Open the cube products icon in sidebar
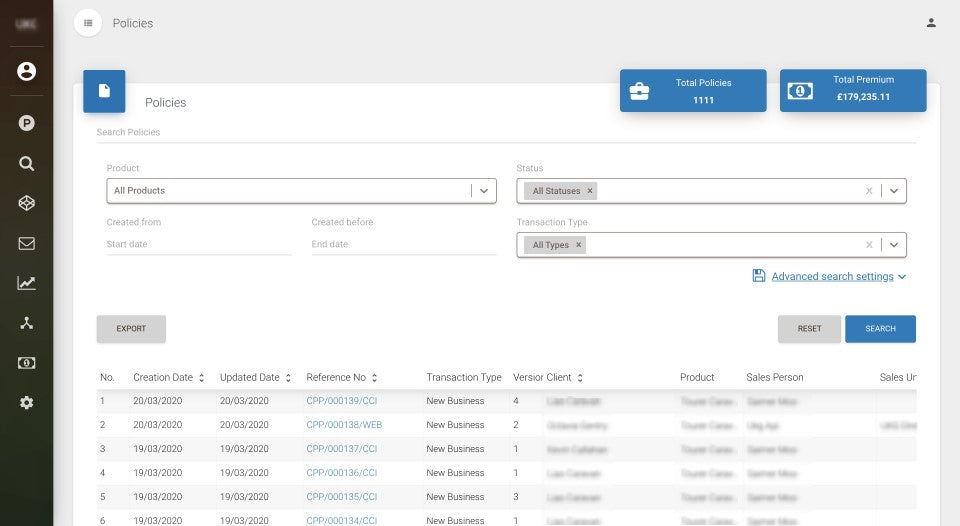 (26, 203)
